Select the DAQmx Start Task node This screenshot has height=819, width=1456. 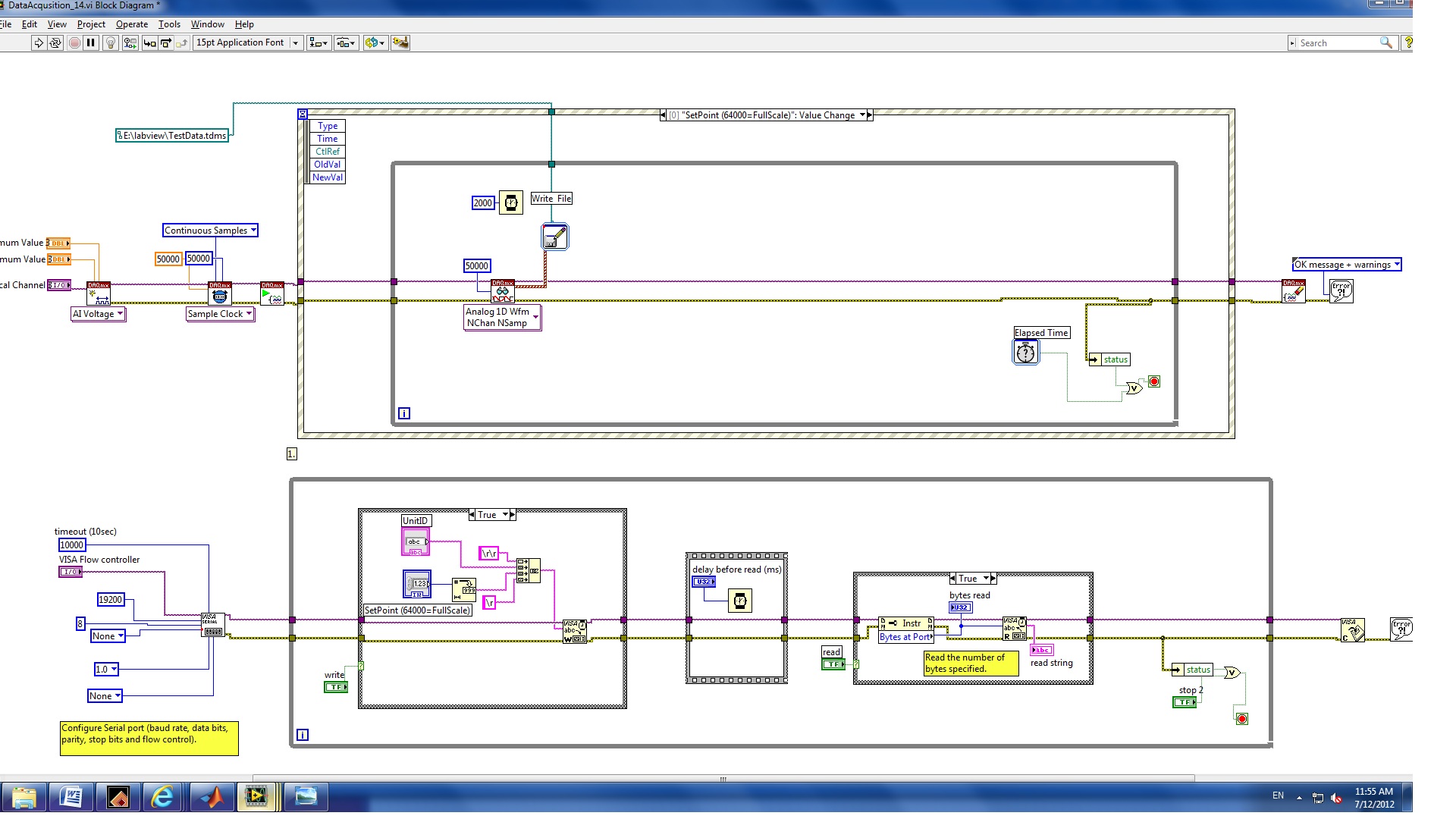[272, 293]
